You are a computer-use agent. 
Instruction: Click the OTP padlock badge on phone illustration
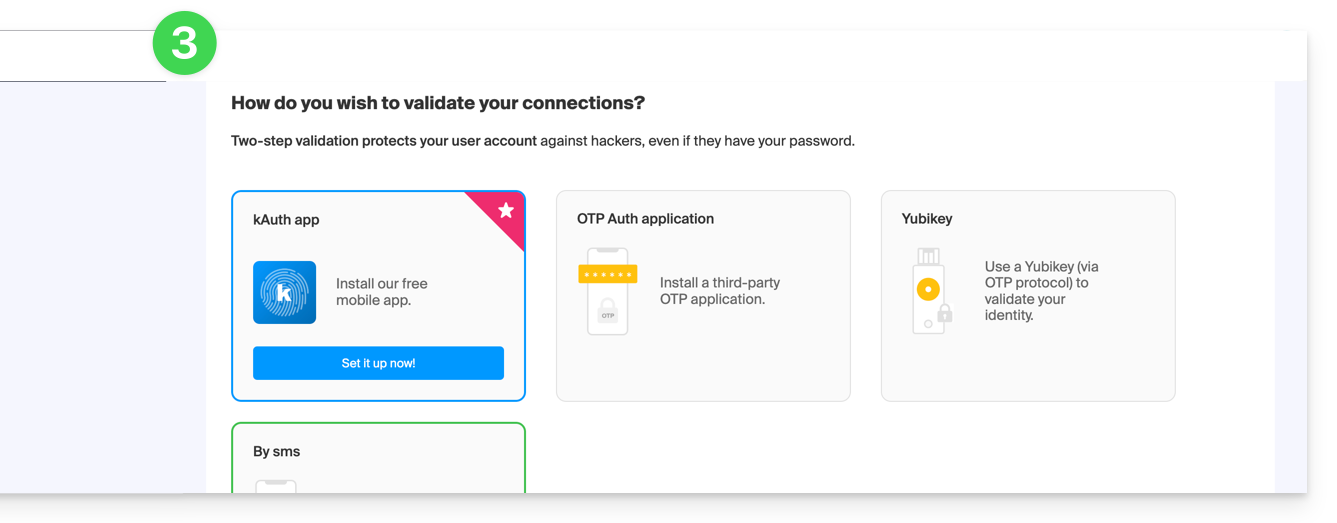607,313
